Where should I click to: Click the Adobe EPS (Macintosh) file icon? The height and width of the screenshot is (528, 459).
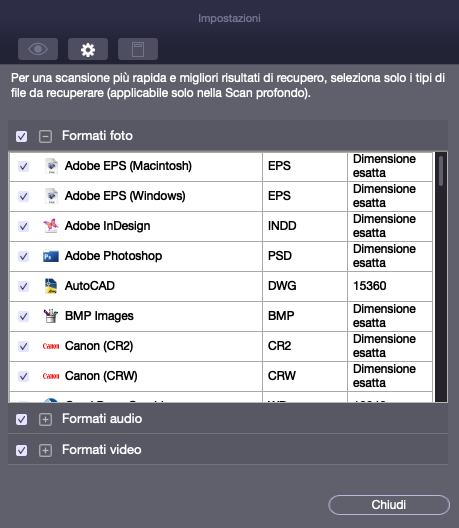pyautogui.click(x=51, y=166)
